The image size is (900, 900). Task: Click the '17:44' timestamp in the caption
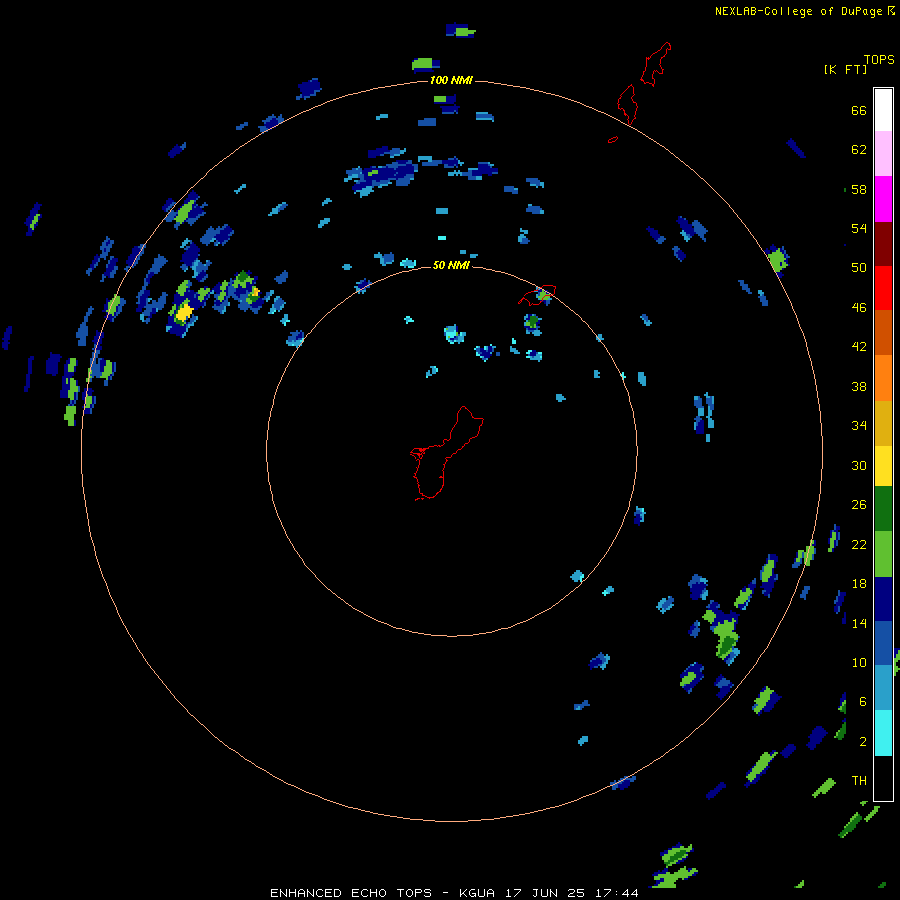coord(617,893)
